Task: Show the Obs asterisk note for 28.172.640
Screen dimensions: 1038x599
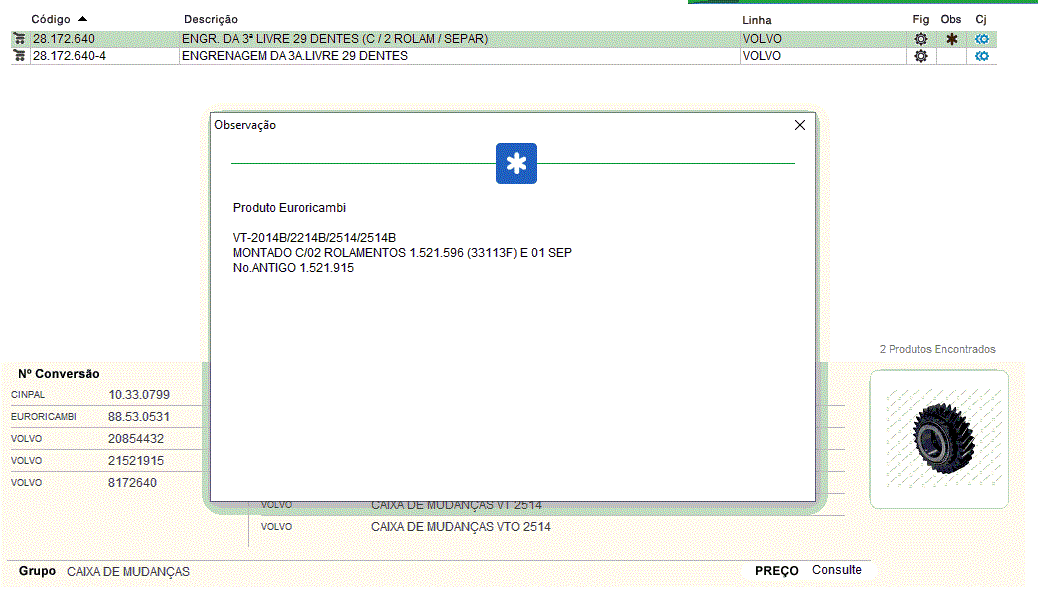Action: point(951,39)
